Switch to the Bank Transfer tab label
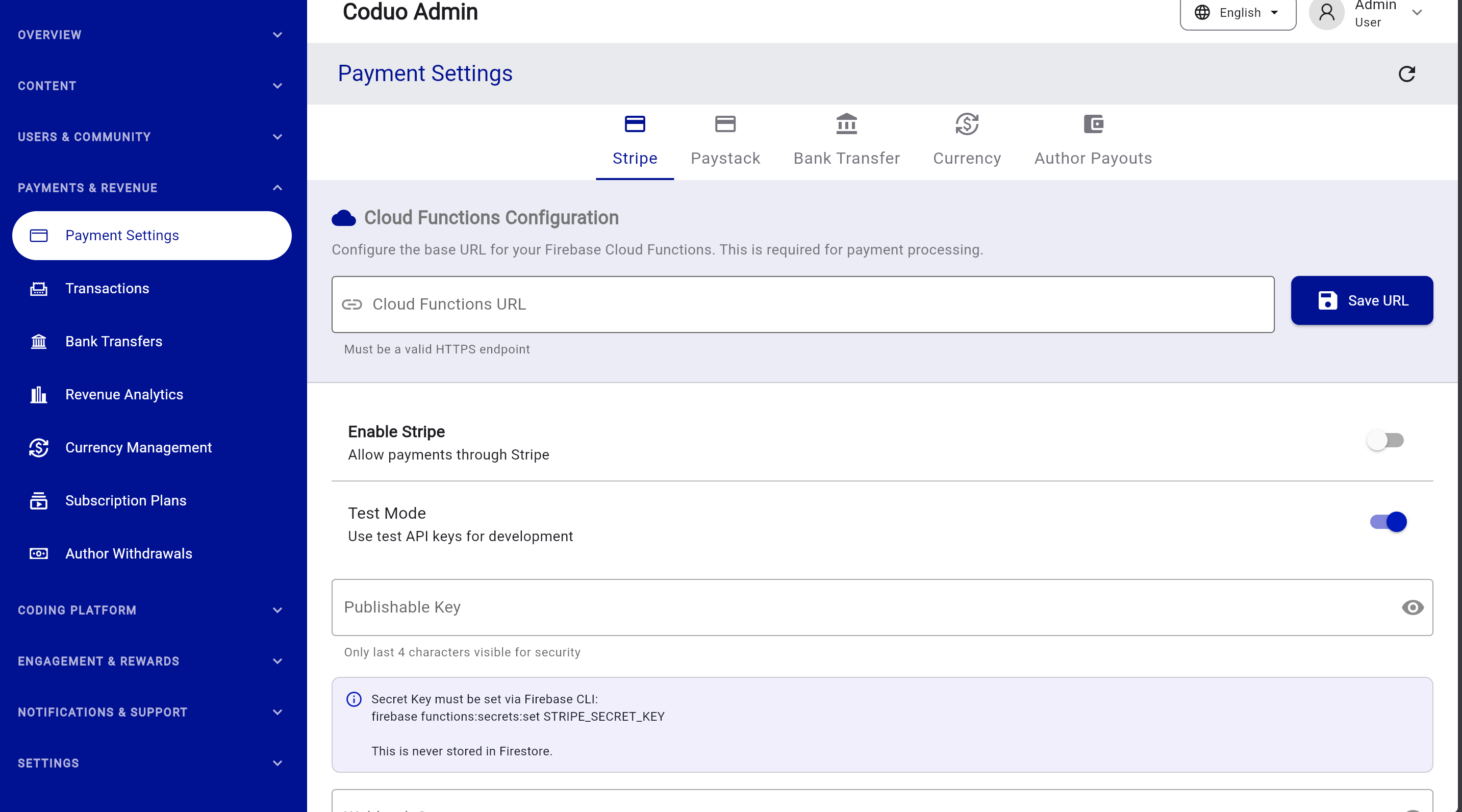Image resolution: width=1462 pixels, height=812 pixels. pyautogui.click(x=846, y=158)
